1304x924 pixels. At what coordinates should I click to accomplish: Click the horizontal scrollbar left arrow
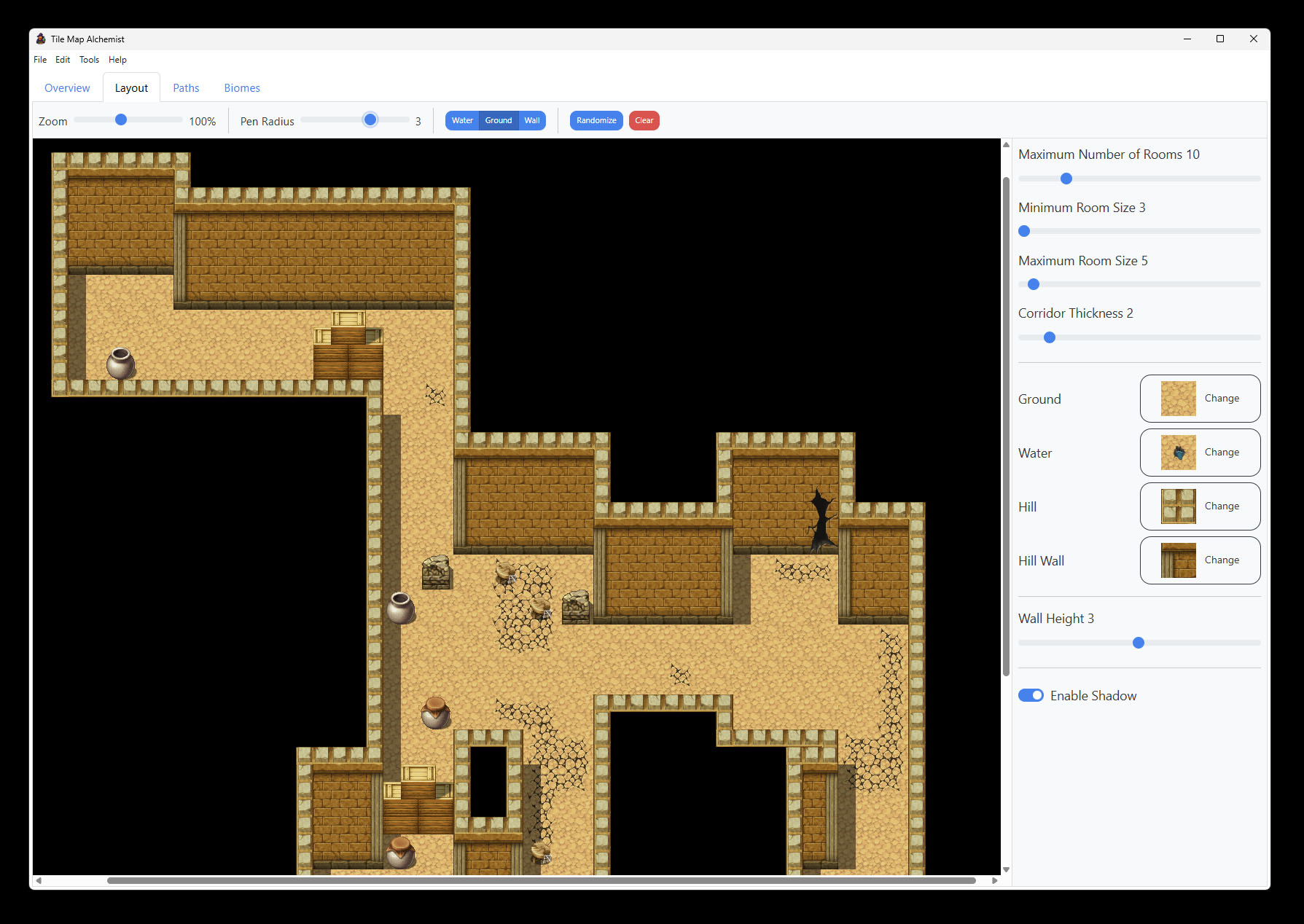pos(39,880)
